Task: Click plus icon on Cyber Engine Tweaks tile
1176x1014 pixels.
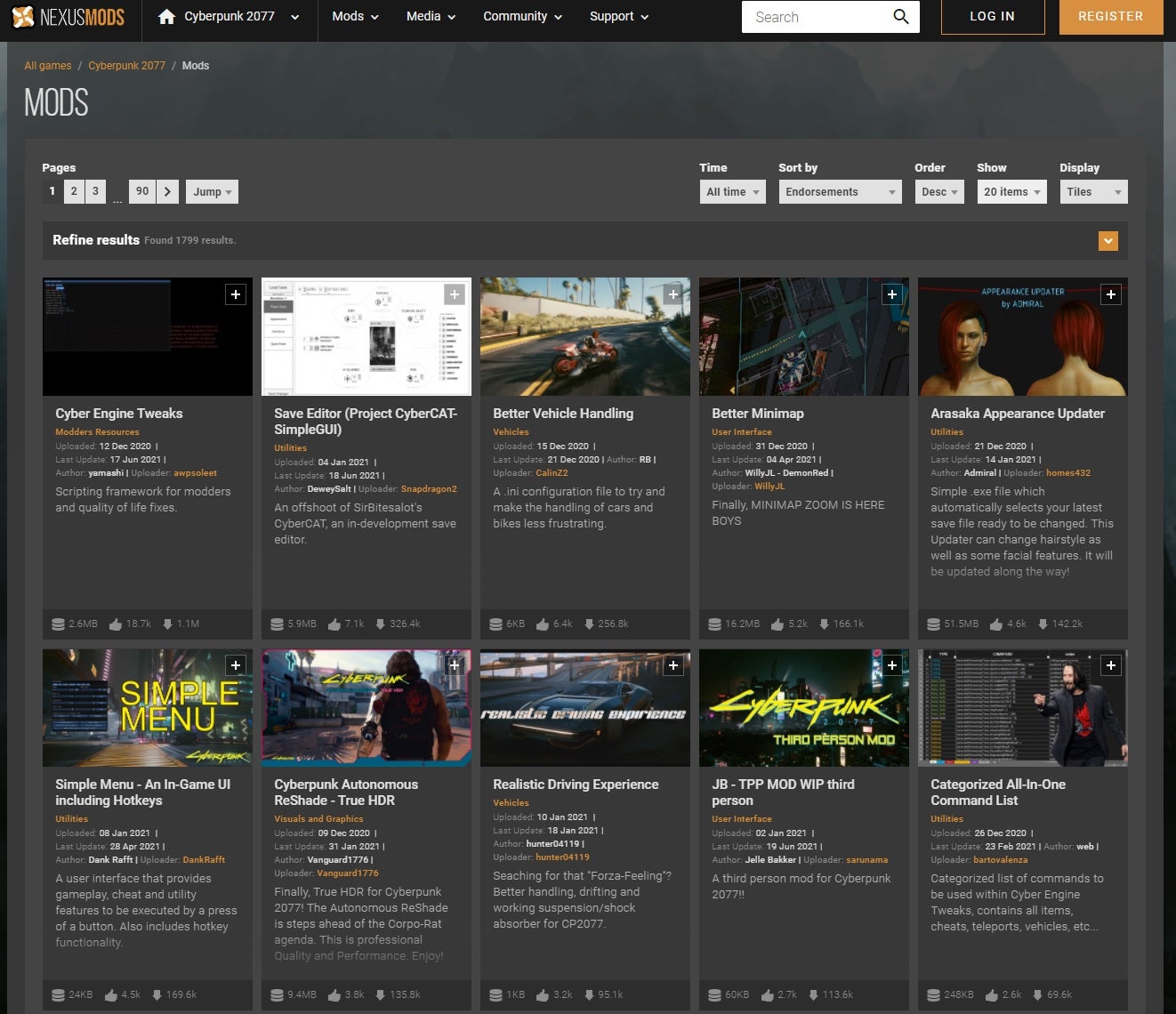Action: 236,294
